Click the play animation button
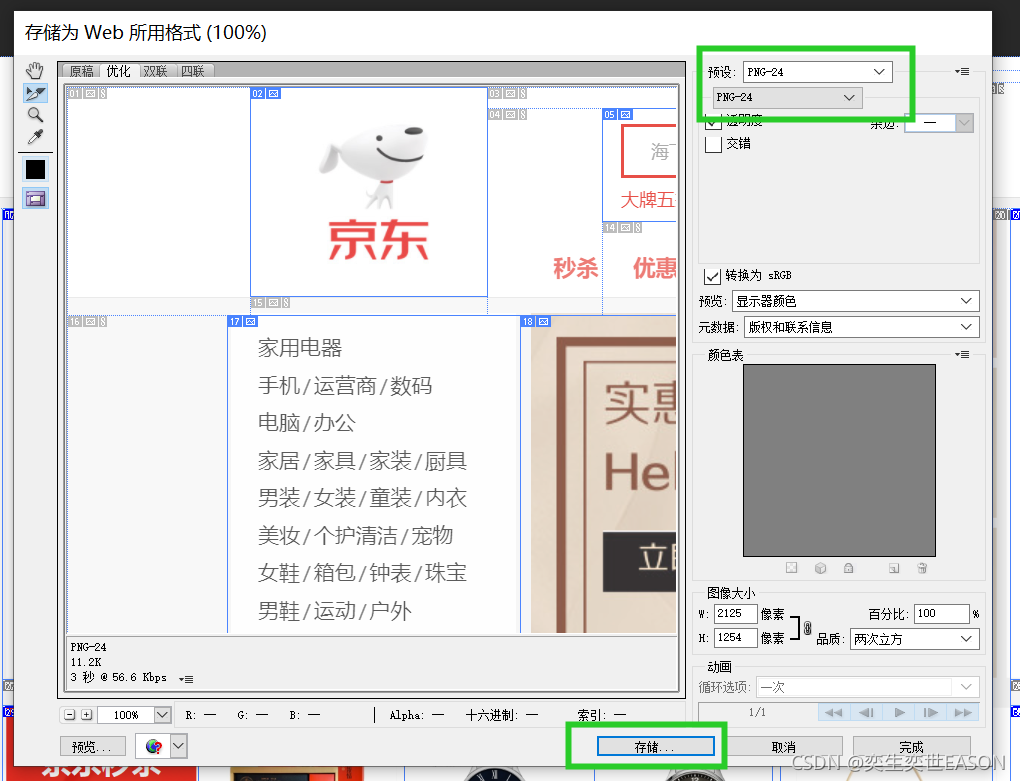1020x781 pixels. click(899, 713)
